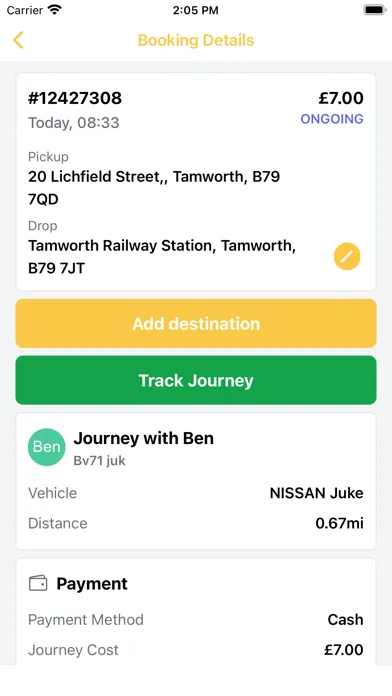This screenshot has height=696, width=392.
Task: Tap the Tamworth Railway Station drop address
Action: (162, 257)
